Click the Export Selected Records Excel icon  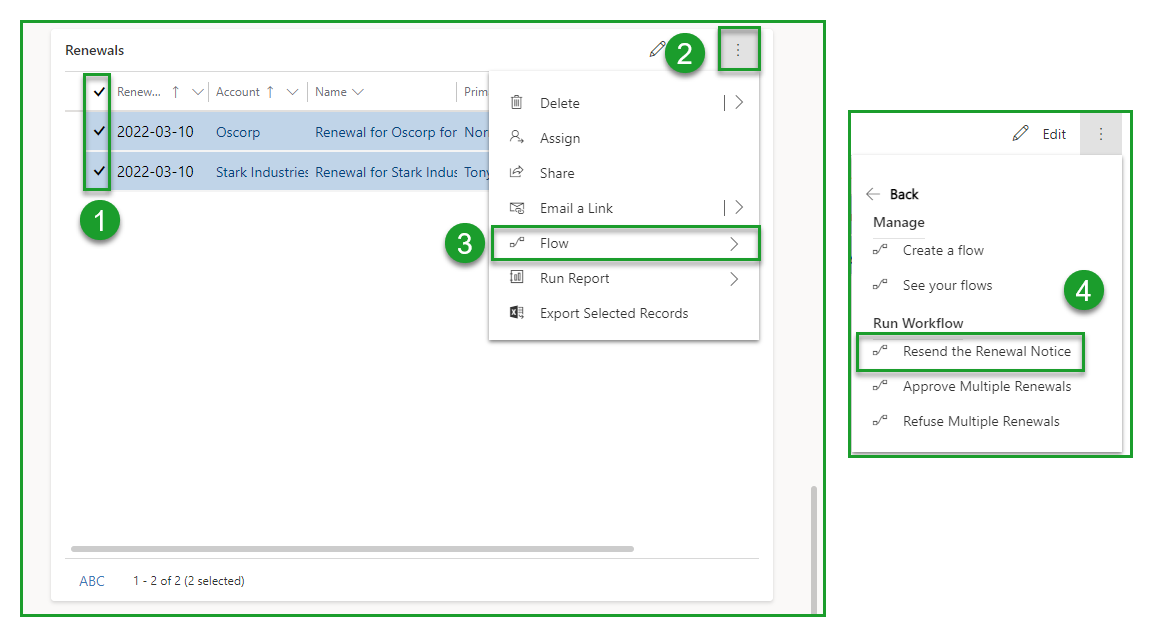coord(516,313)
